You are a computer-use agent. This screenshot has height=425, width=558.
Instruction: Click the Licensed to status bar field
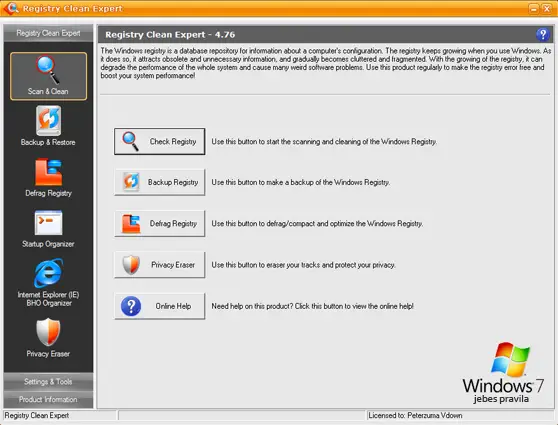point(460,415)
